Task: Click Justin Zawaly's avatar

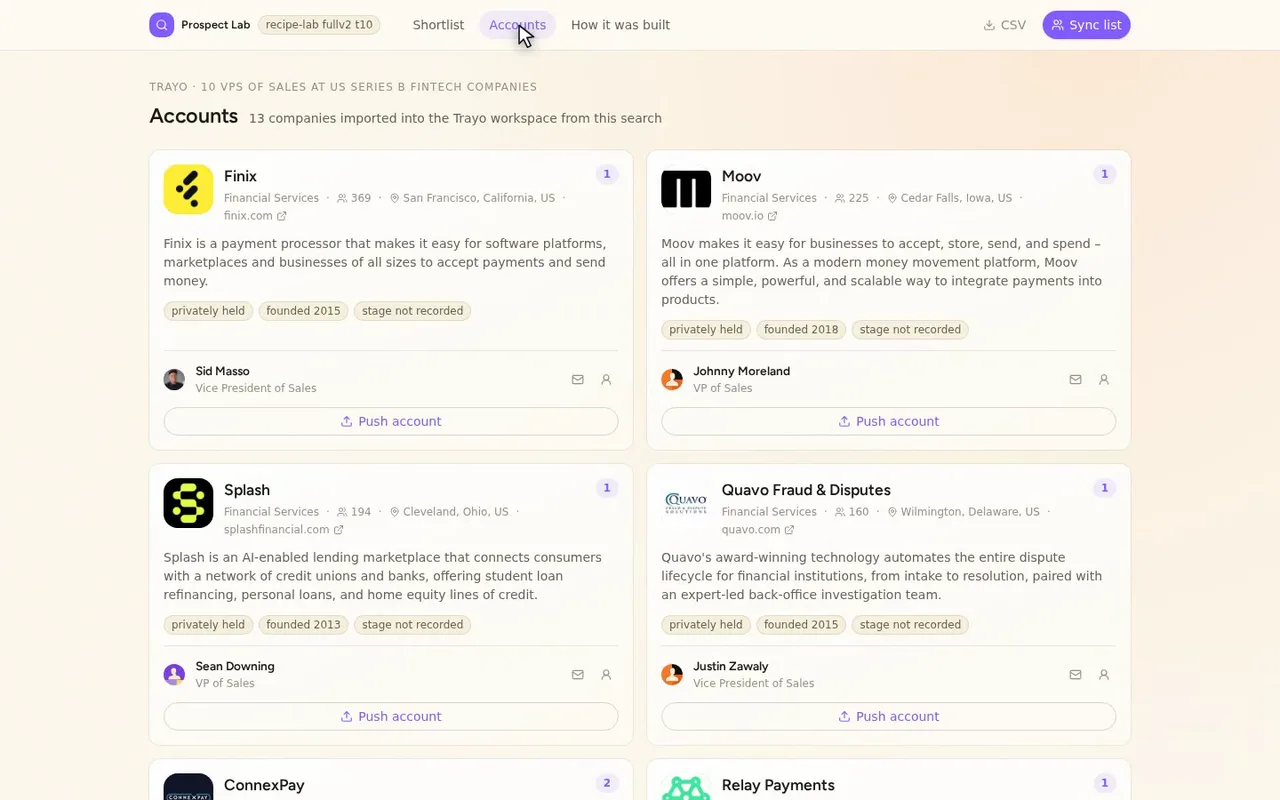Action: pos(672,675)
